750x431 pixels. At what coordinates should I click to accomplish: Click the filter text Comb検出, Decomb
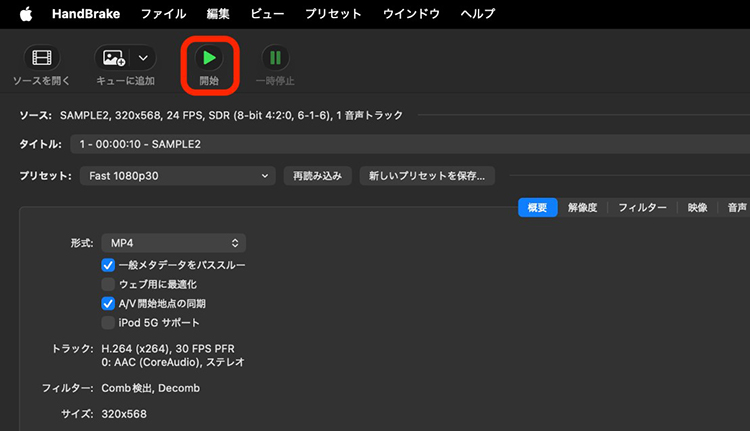tap(151, 388)
